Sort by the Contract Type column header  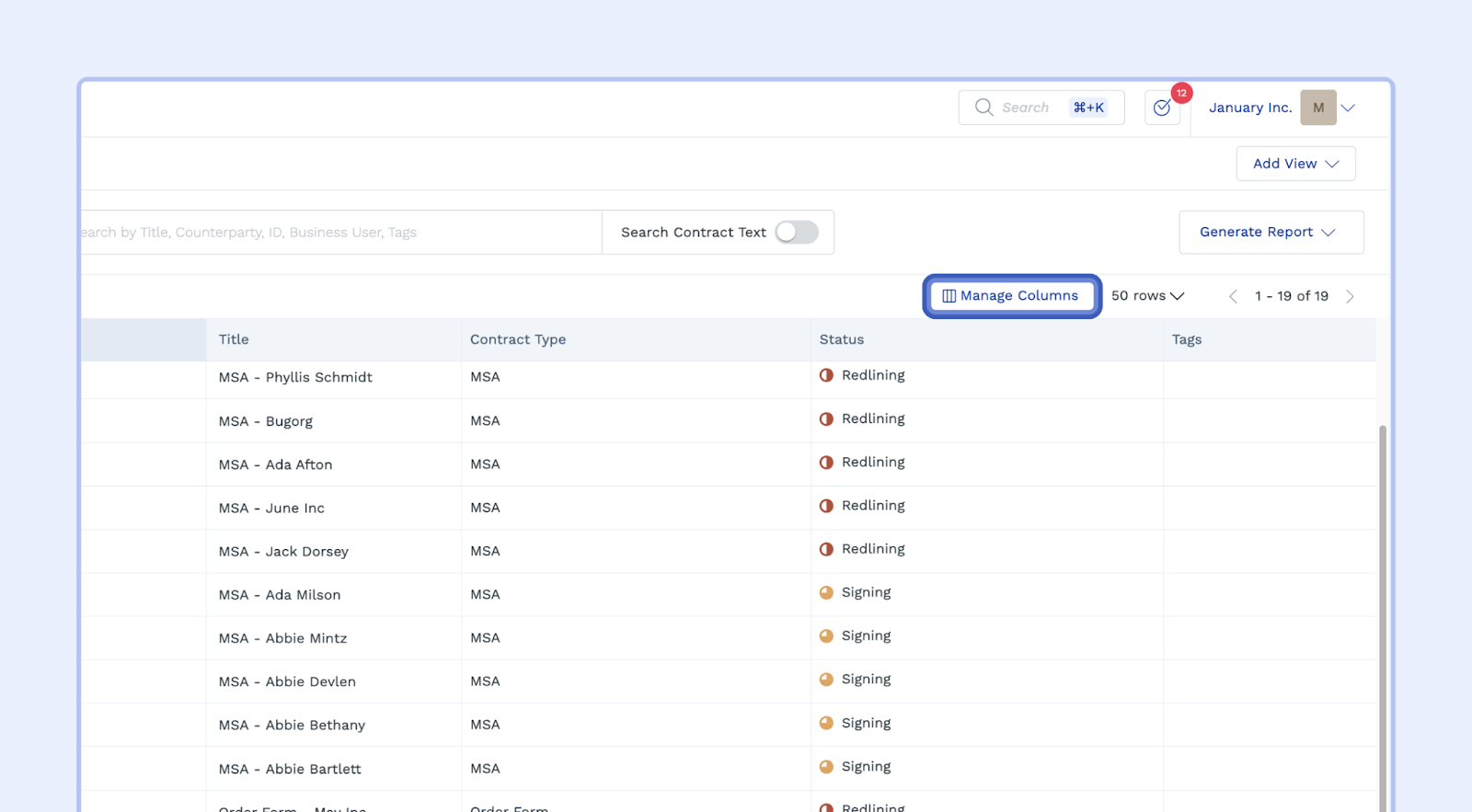pyautogui.click(x=518, y=339)
